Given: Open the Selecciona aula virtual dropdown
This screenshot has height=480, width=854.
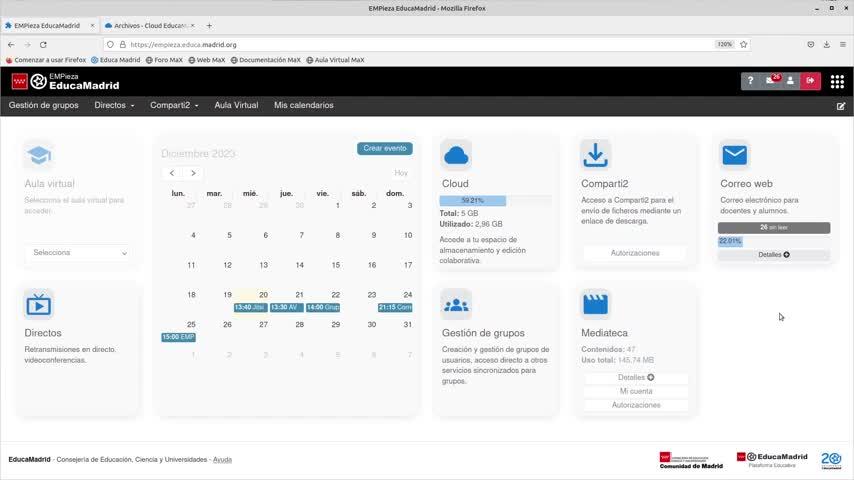Looking at the screenshot, I should point(80,253).
